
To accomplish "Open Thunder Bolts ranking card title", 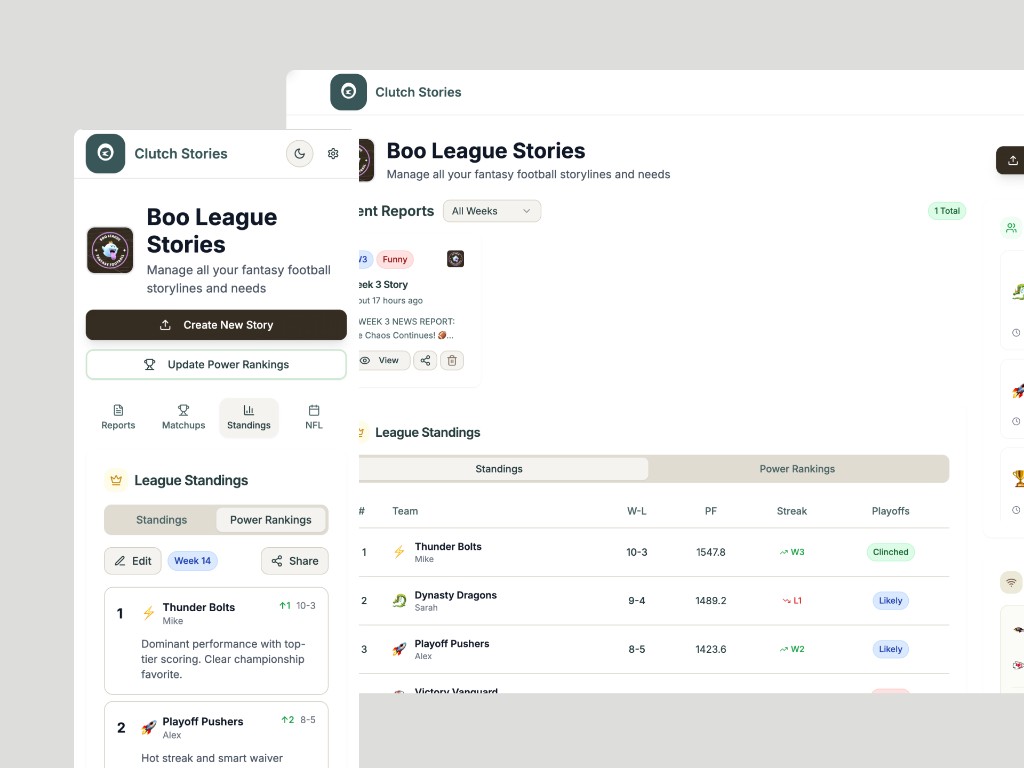I will [199, 607].
